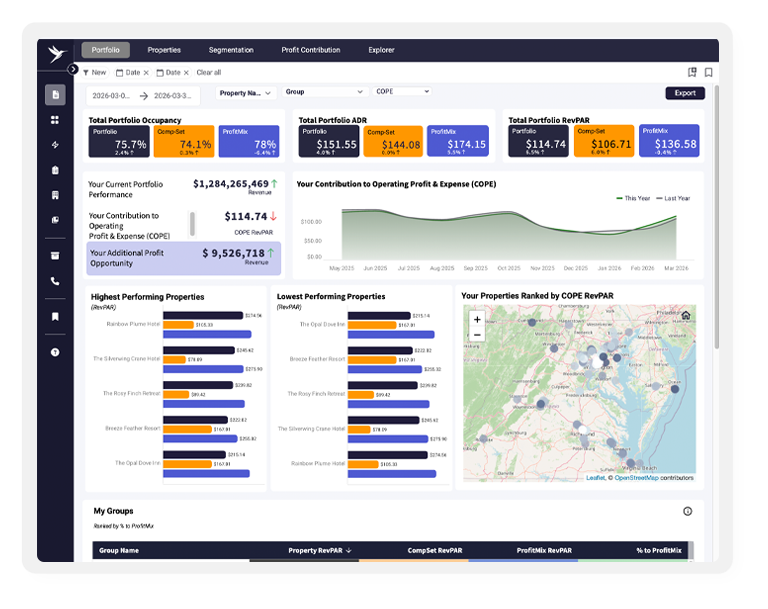768x609 pixels.
Task: Switch to the Segmentation tab
Action: point(231,50)
